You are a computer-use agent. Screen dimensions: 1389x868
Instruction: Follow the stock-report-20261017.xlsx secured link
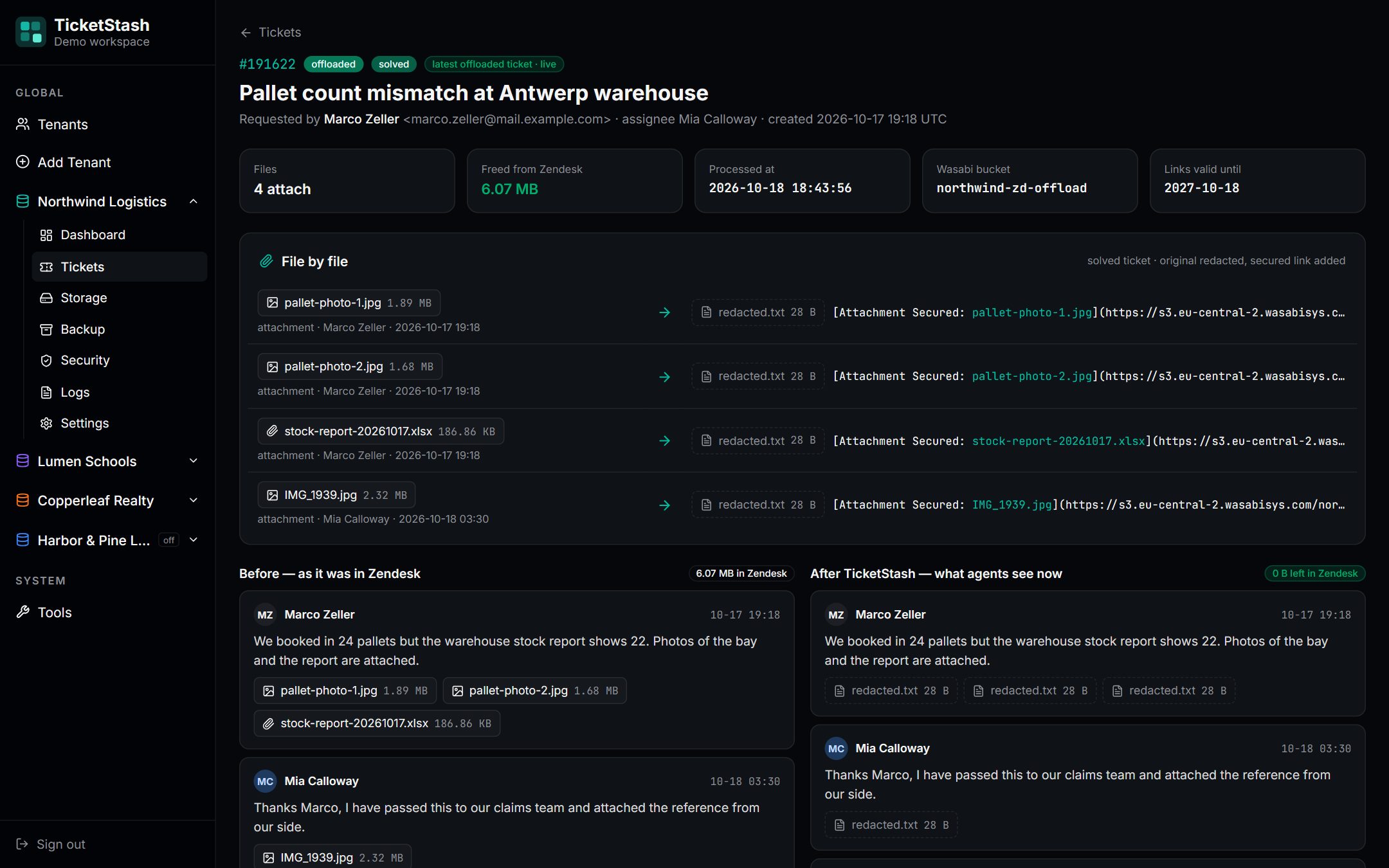[1058, 441]
